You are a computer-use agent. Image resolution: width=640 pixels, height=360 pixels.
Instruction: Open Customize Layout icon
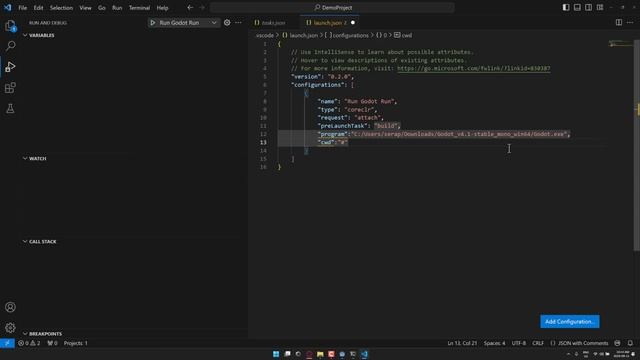(600, 7)
